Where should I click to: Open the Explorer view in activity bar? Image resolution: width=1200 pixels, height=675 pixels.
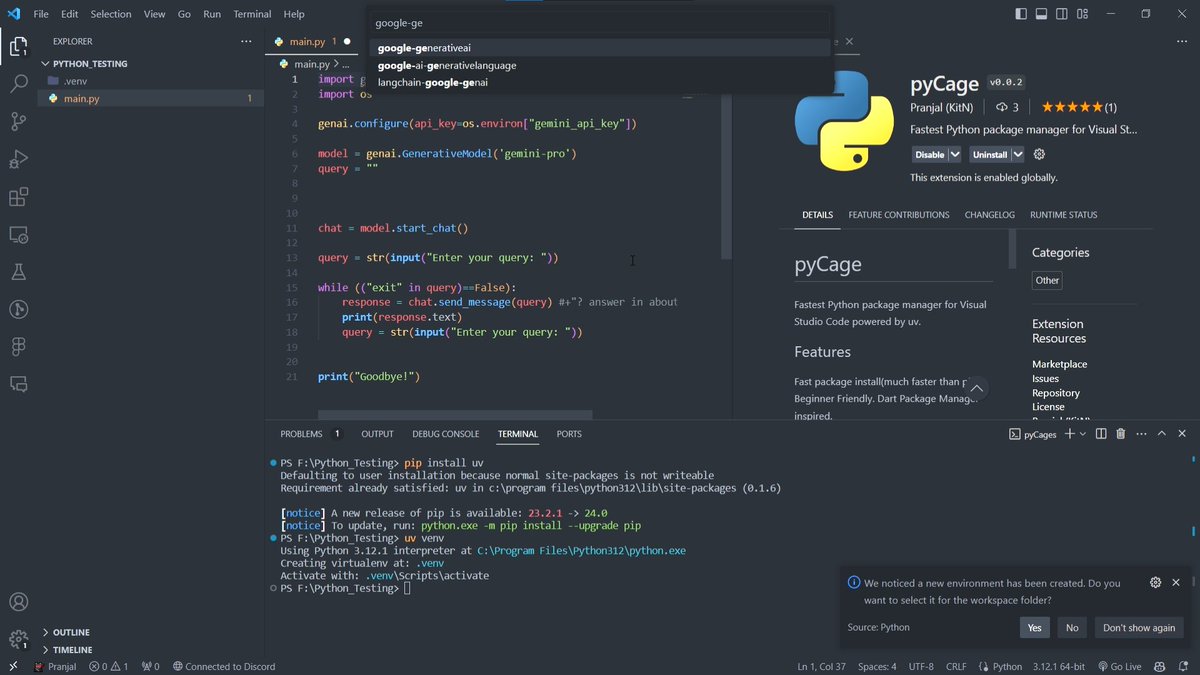point(18,46)
